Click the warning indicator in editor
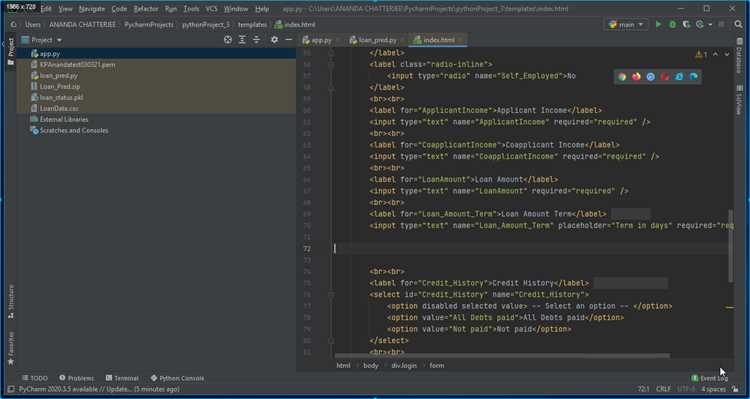Image resolution: width=750 pixels, height=399 pixels. (701, 55)
